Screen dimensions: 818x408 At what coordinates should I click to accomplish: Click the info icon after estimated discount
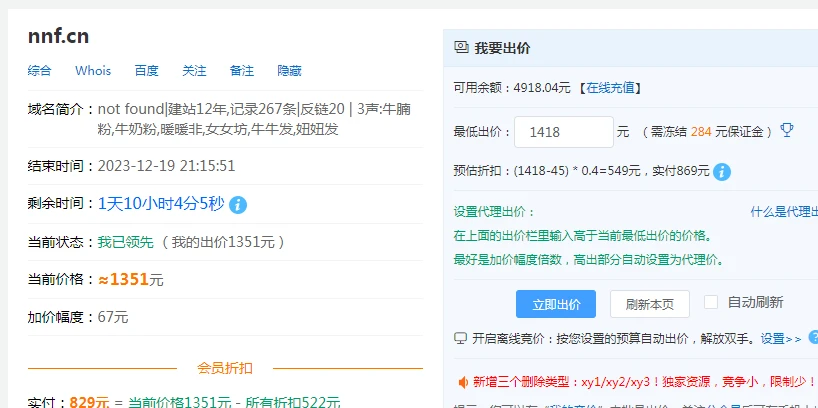point(722,172)
